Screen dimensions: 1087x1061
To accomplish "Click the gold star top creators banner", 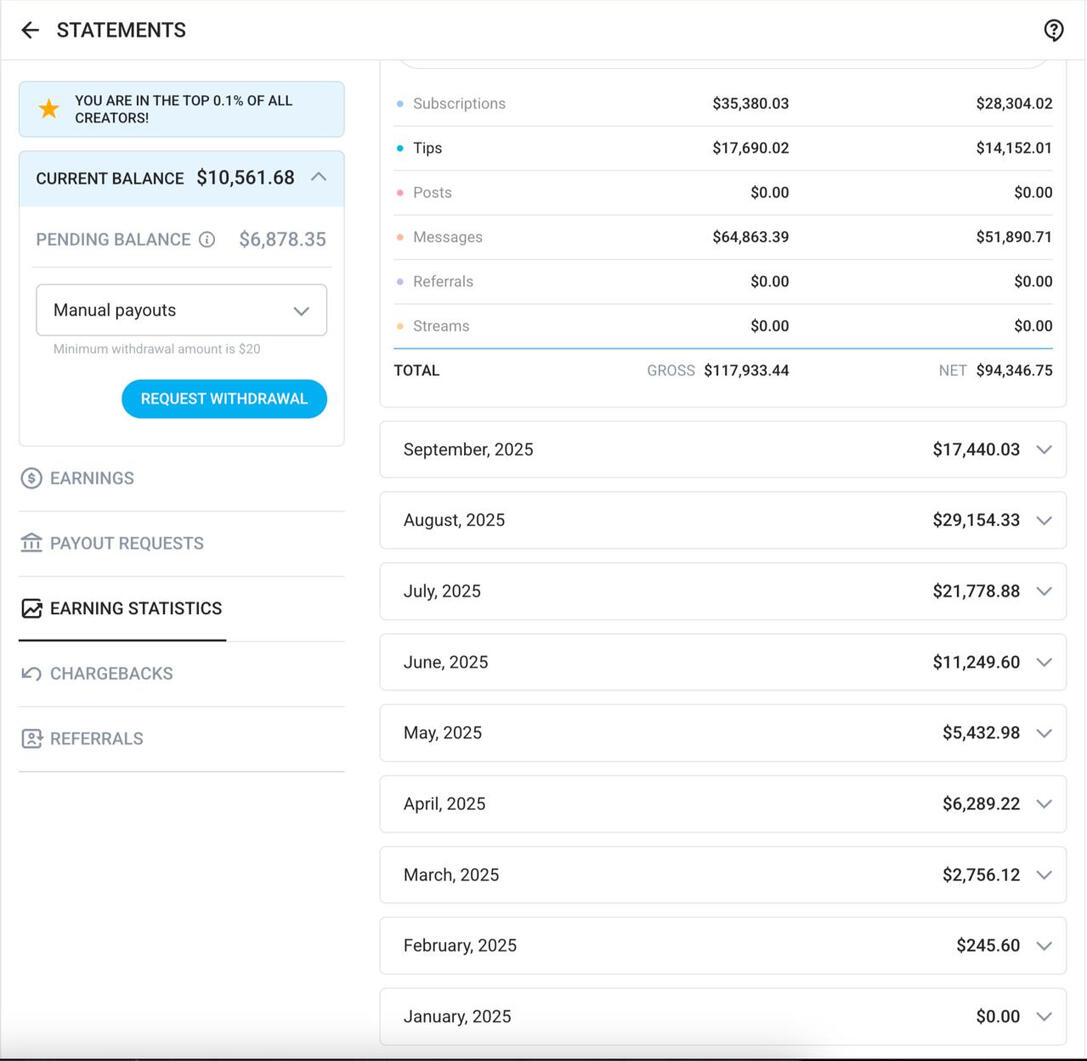I will tap(49, 109).
